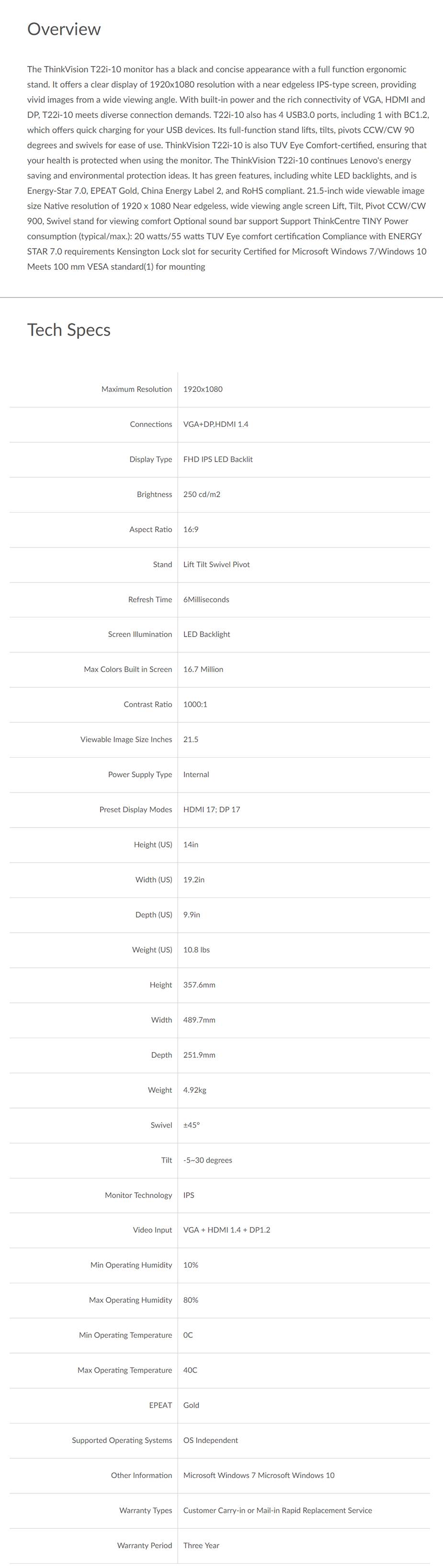Image resolution: width=443 pixels, height=1568 pixels.
Task: Click the Preset Display Modes value
Action: click(212, 809)
